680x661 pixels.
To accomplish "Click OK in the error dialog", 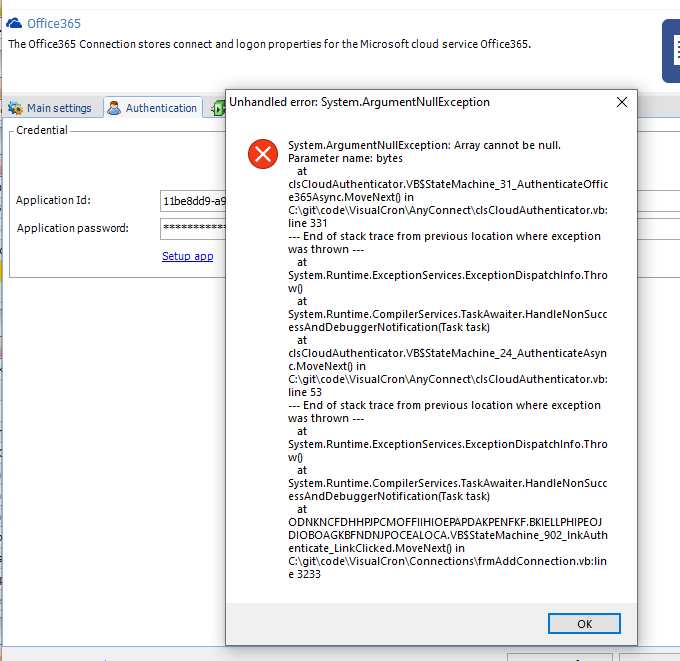I will pos(584,624).
